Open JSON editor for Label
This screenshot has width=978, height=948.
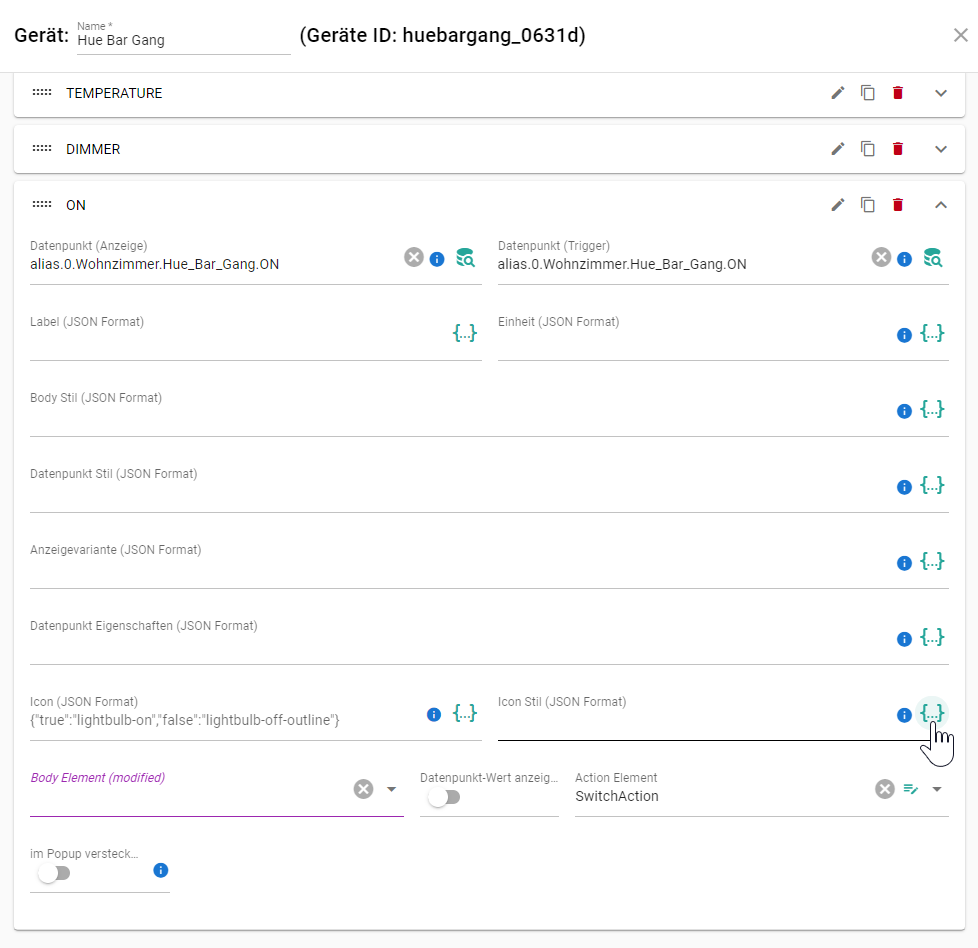[465, 333]
